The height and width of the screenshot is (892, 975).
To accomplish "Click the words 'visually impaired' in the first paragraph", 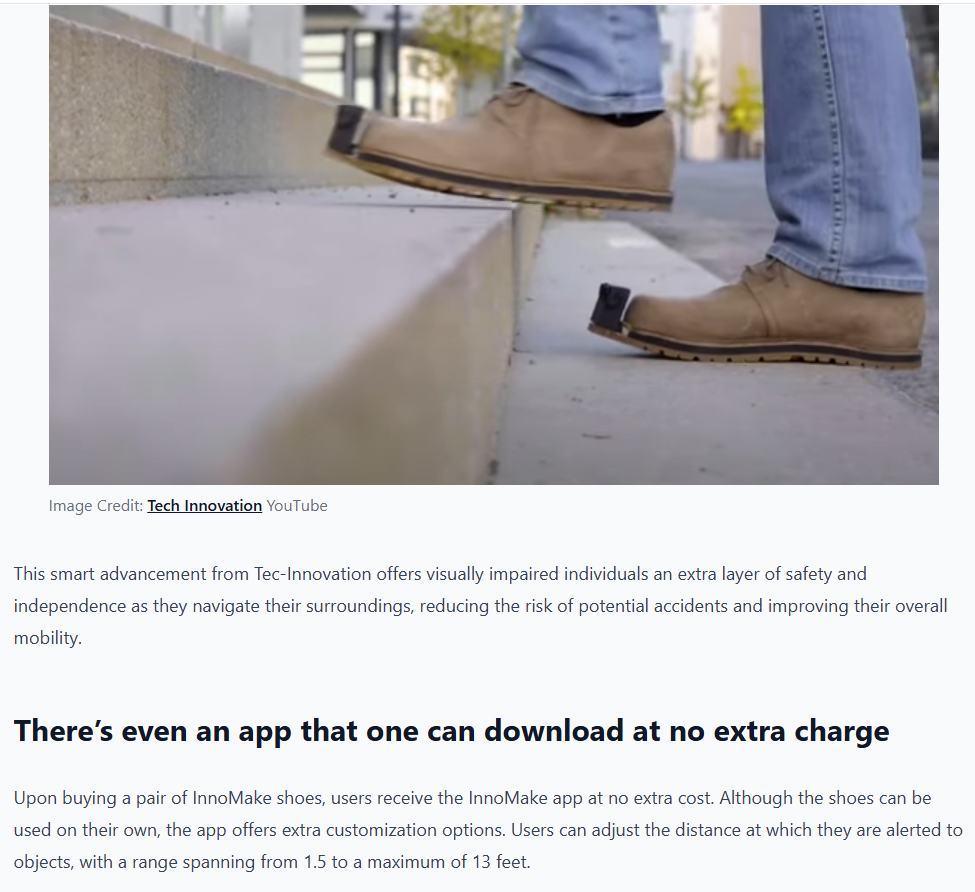I will tap(493, 574).
